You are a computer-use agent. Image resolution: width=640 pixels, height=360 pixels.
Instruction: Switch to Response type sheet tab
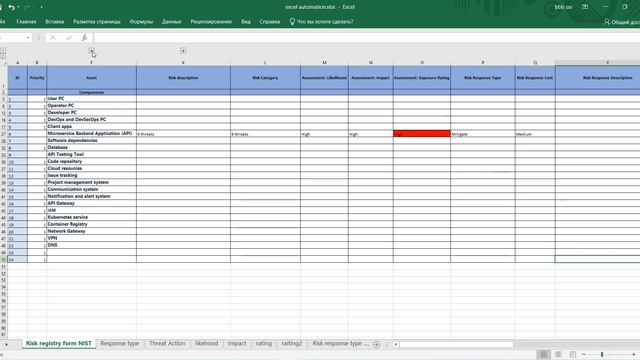point(120,344)
